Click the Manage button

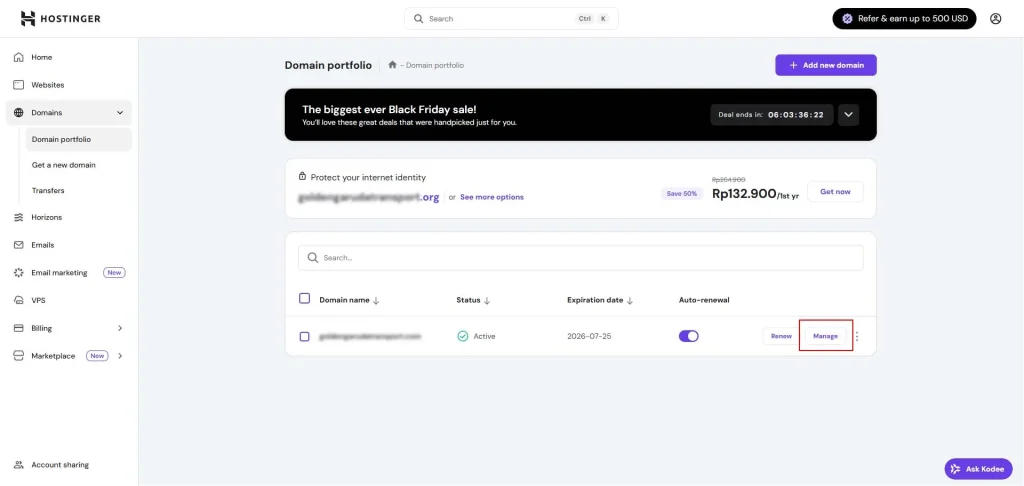point(825,336)
